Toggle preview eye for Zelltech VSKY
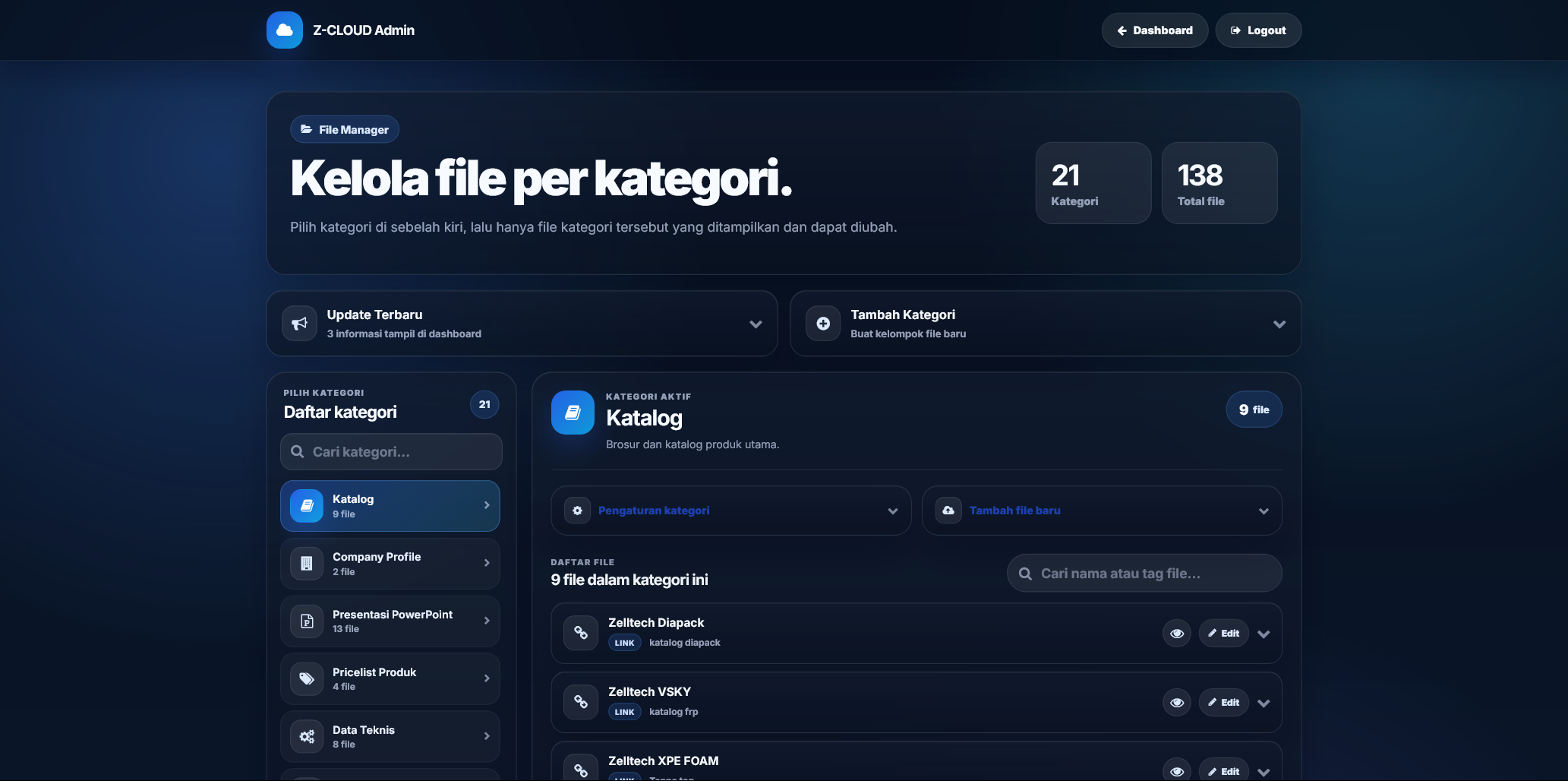This screenshot has width=1568, height=781. 1177,703
